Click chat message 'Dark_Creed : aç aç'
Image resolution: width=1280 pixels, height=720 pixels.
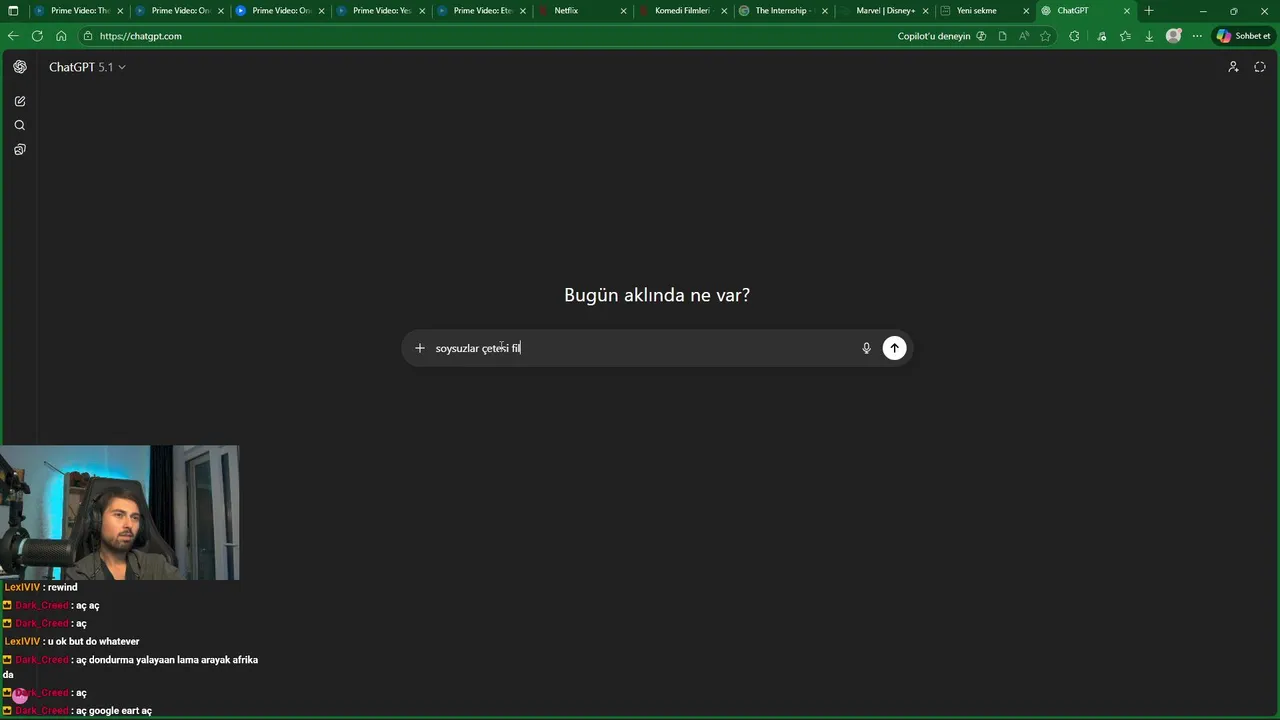coord(51,605)
